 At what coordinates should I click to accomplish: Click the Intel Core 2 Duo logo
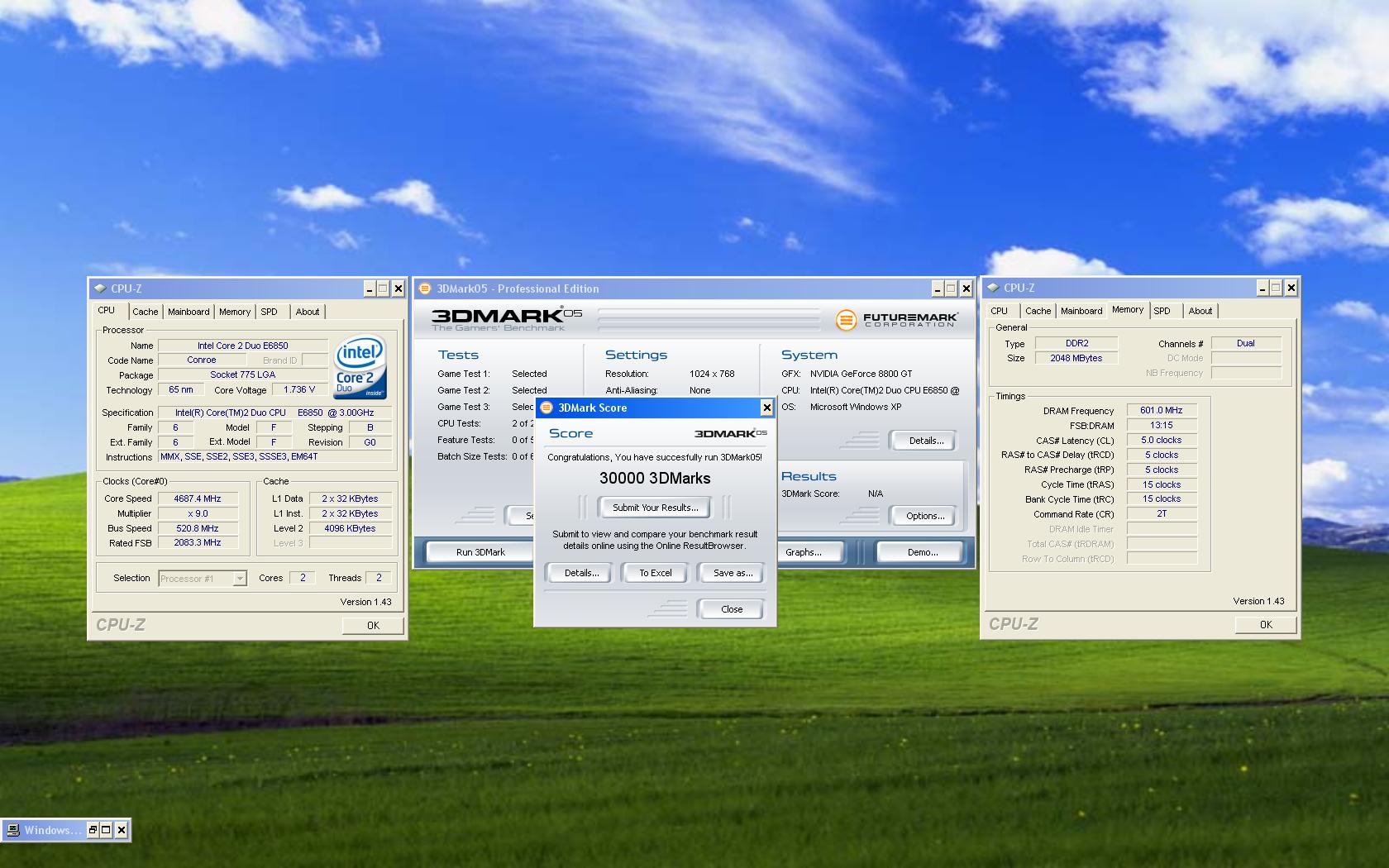[360, 366]
